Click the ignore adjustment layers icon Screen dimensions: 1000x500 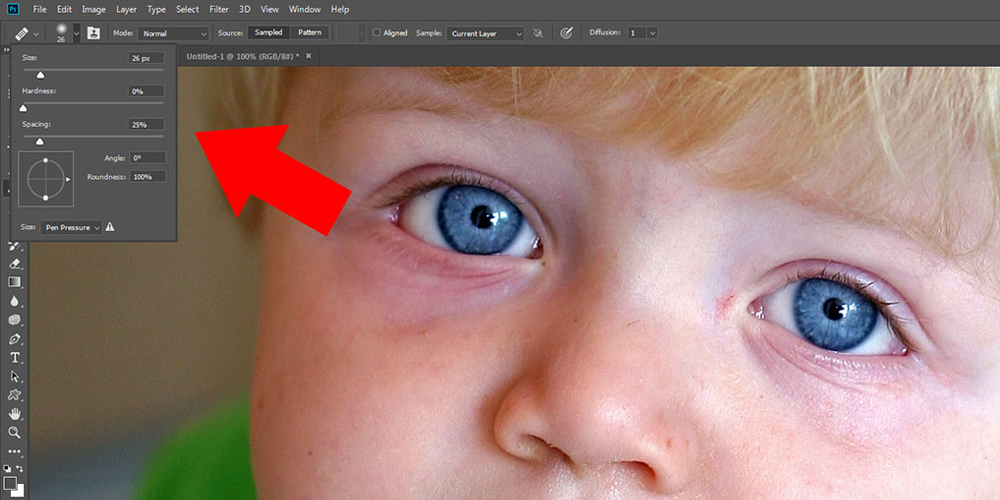[538, 33]
